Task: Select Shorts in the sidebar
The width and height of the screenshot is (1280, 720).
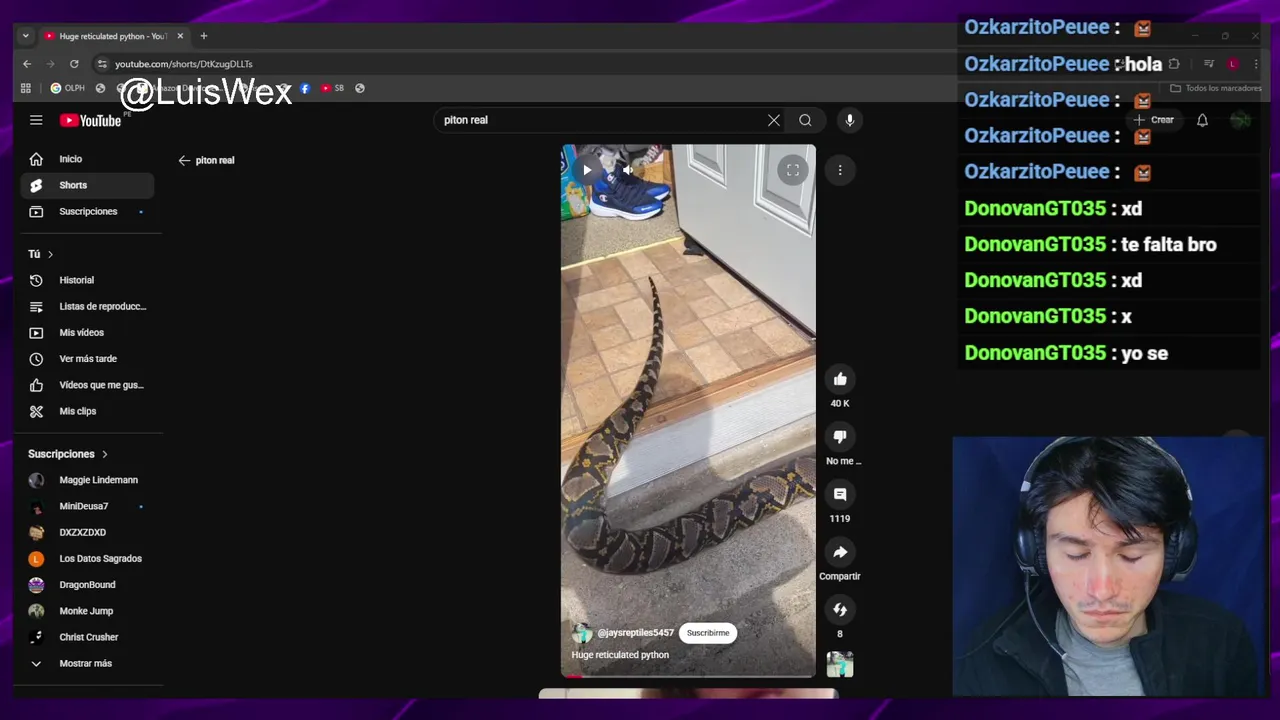Action: 87,185
